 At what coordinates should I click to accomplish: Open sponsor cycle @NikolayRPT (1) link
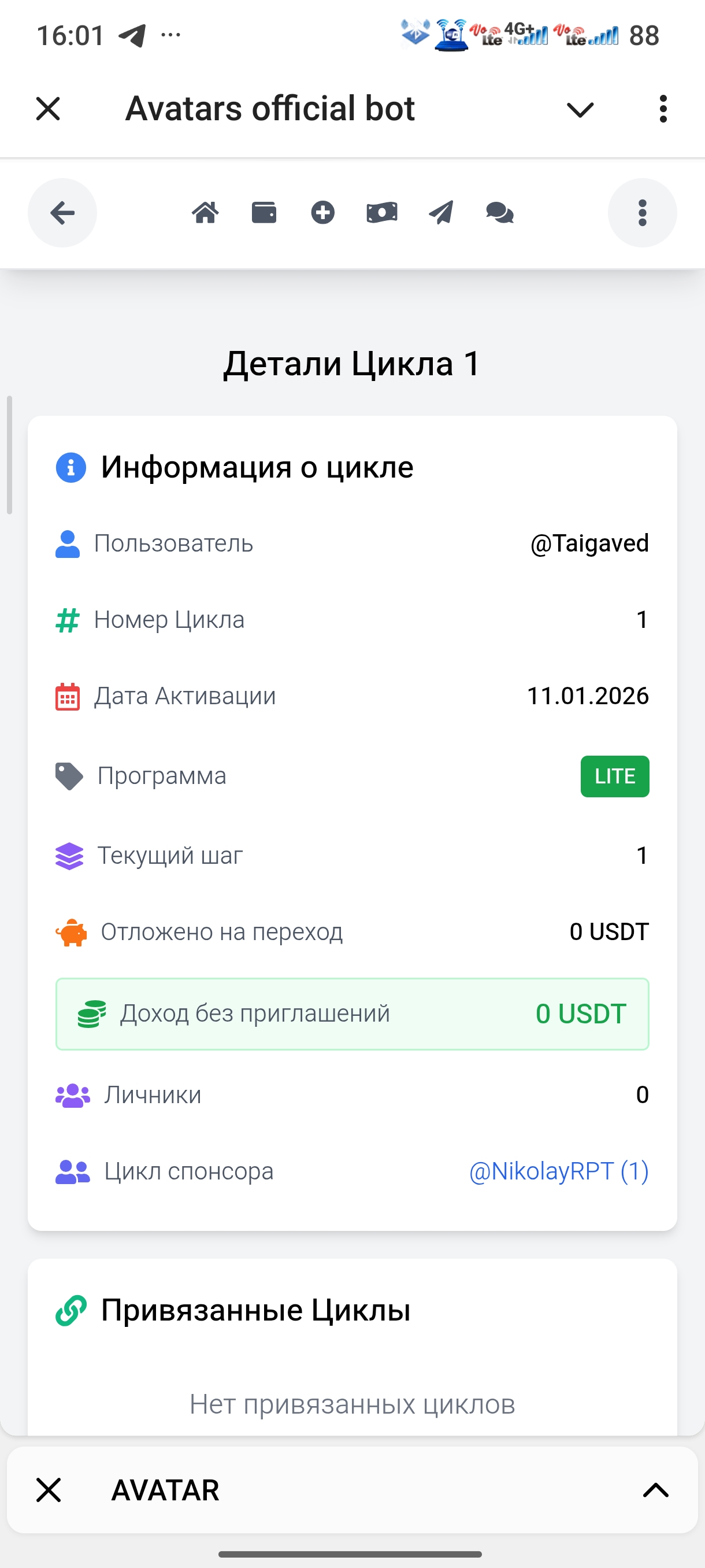[558, 1171]
